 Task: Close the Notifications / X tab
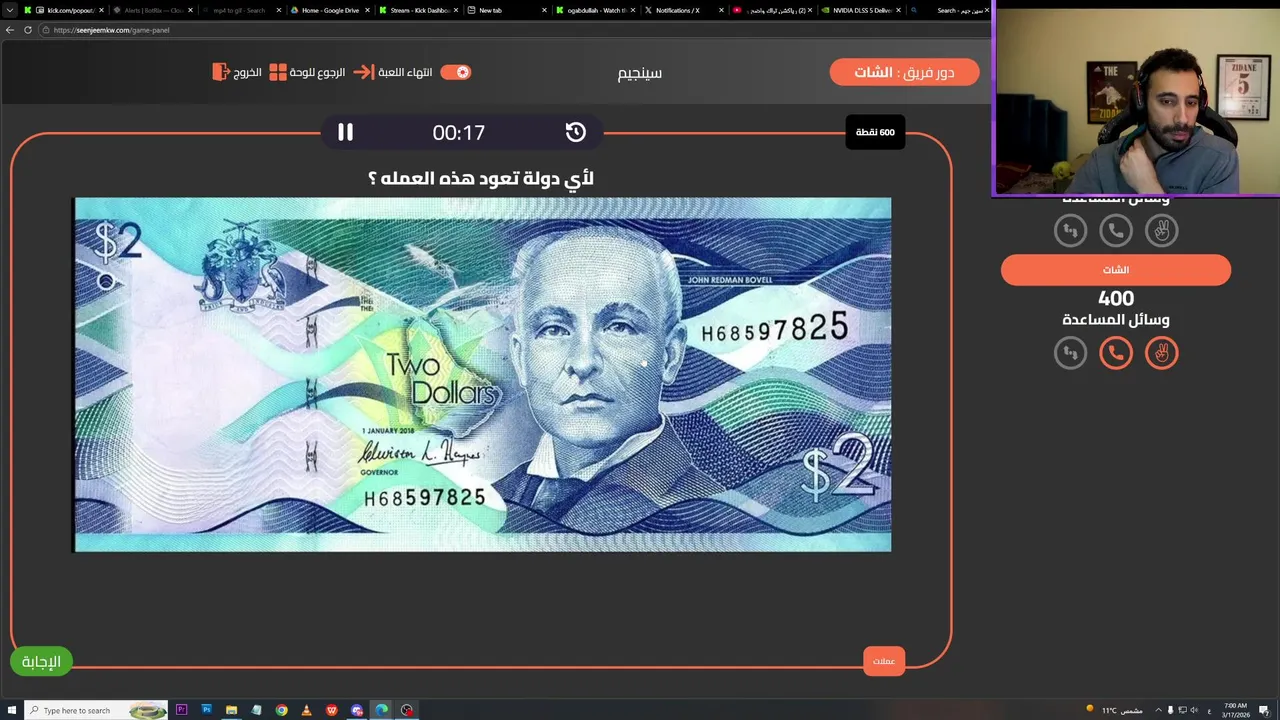721,10
